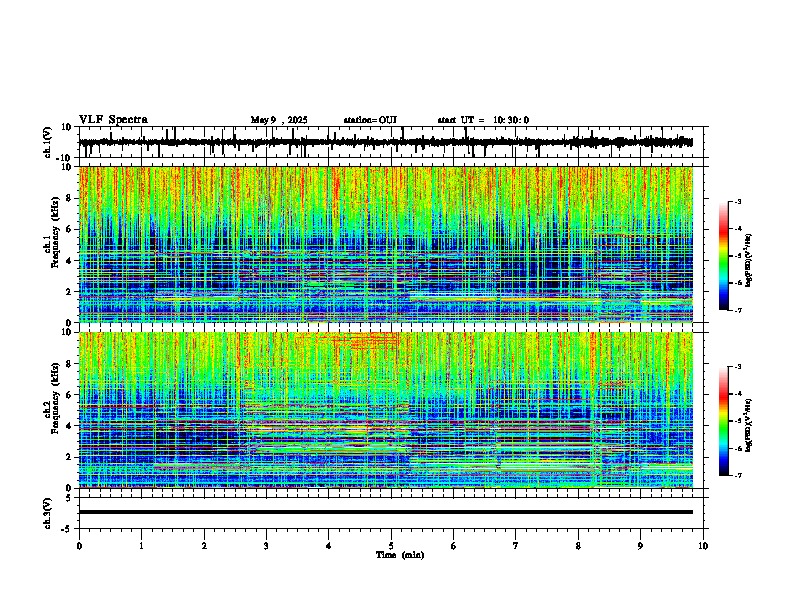Click time axis tick label "5"
This screenshot has height=612, width=792.
[391, 546]
